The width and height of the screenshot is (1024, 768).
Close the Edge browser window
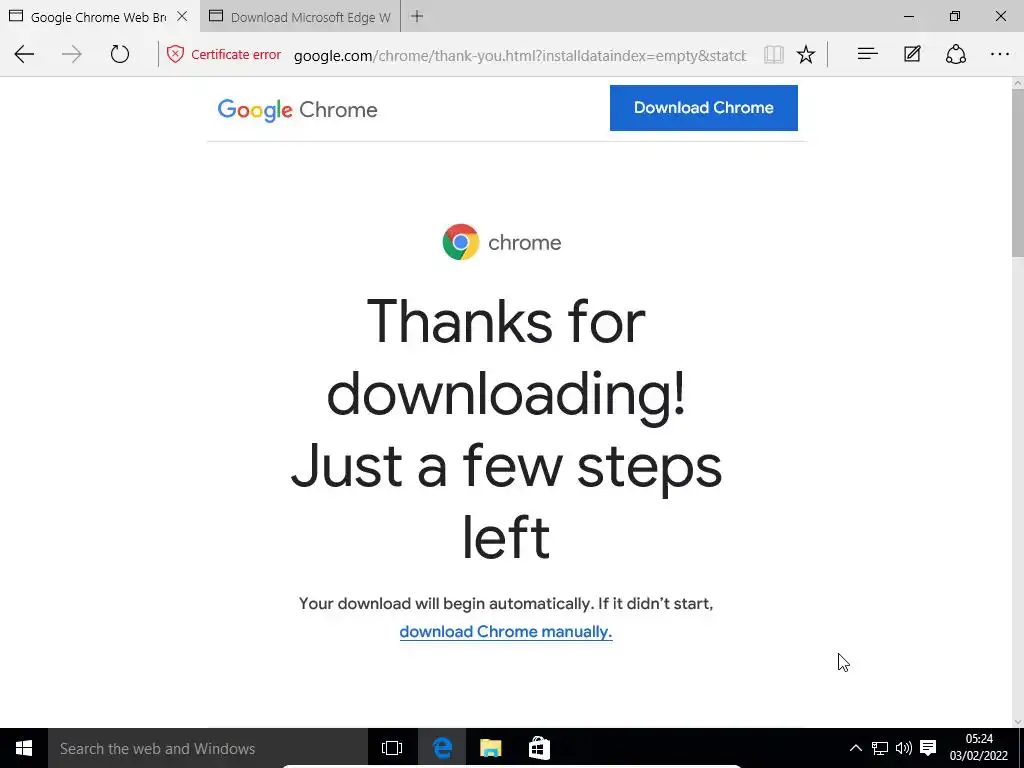(1000, 16)
